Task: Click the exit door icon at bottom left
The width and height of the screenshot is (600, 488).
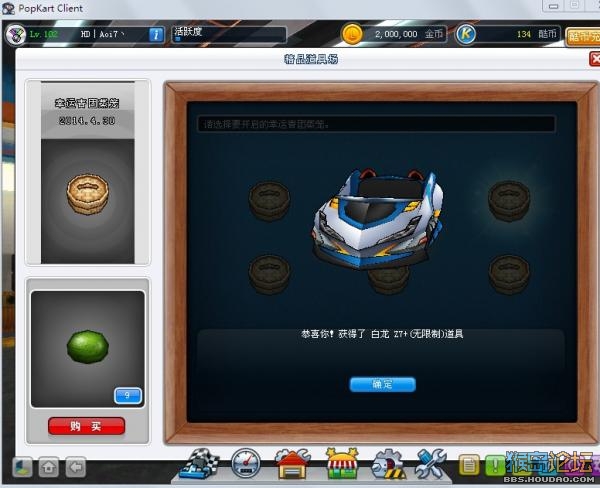Action: point(22,467)
